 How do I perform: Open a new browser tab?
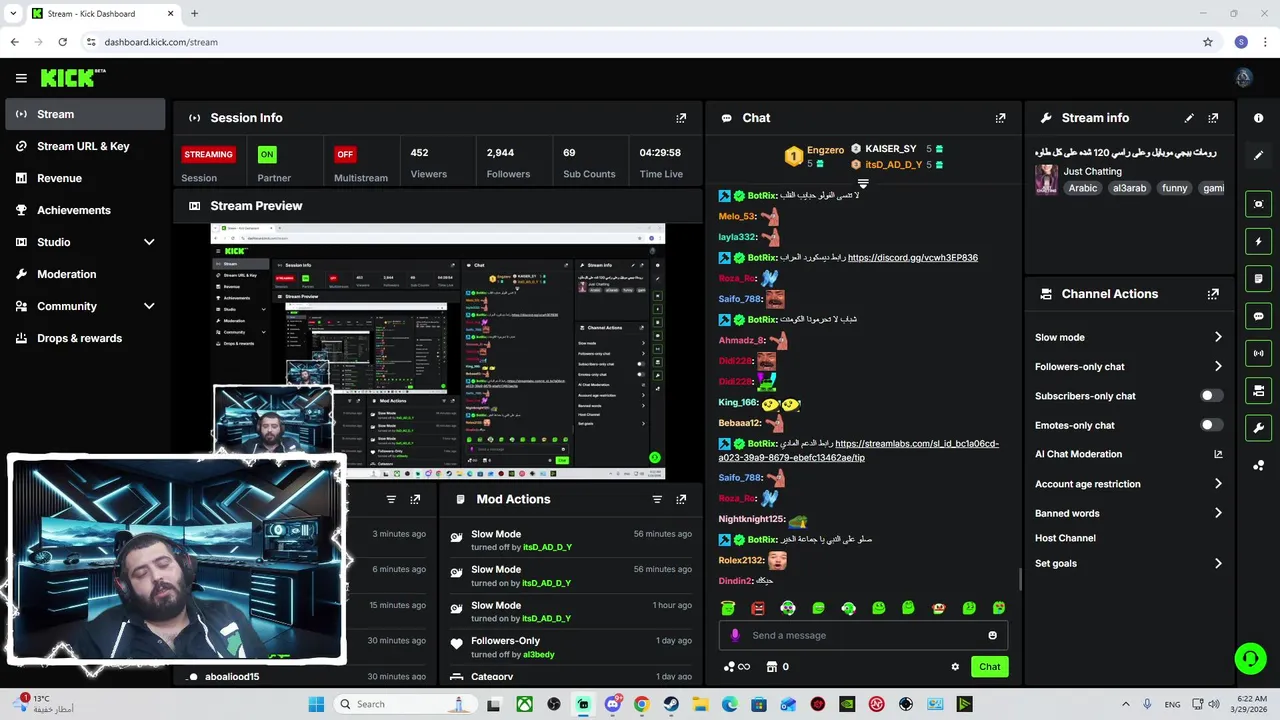[x=194, y=14]
